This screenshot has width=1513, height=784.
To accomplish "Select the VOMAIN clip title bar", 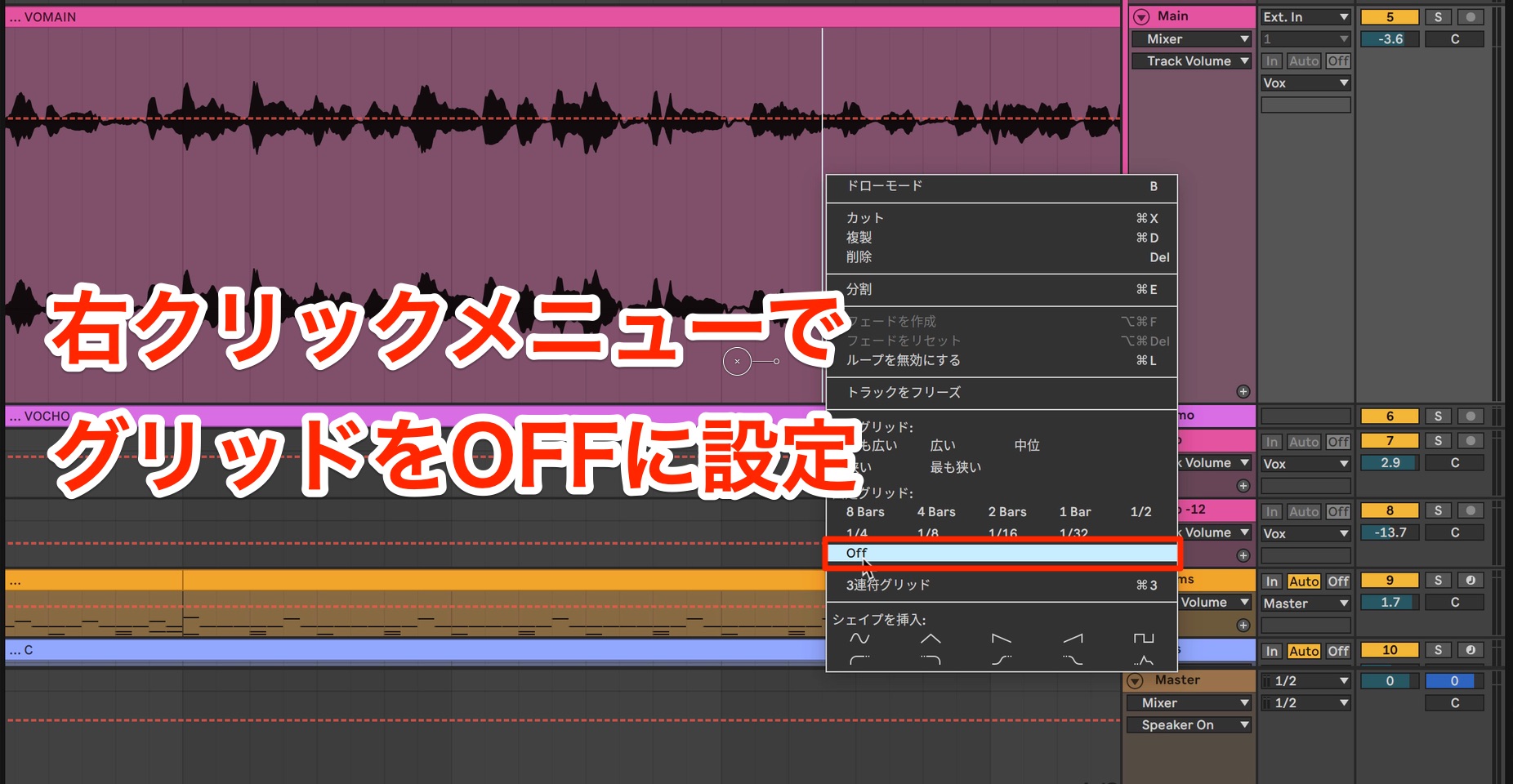I will click(x=562, y=17).
